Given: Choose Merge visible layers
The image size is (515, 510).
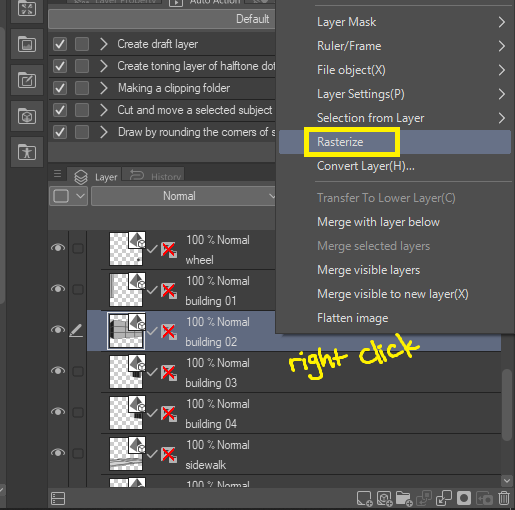Looking at the screenshot, I should point(395,270).
